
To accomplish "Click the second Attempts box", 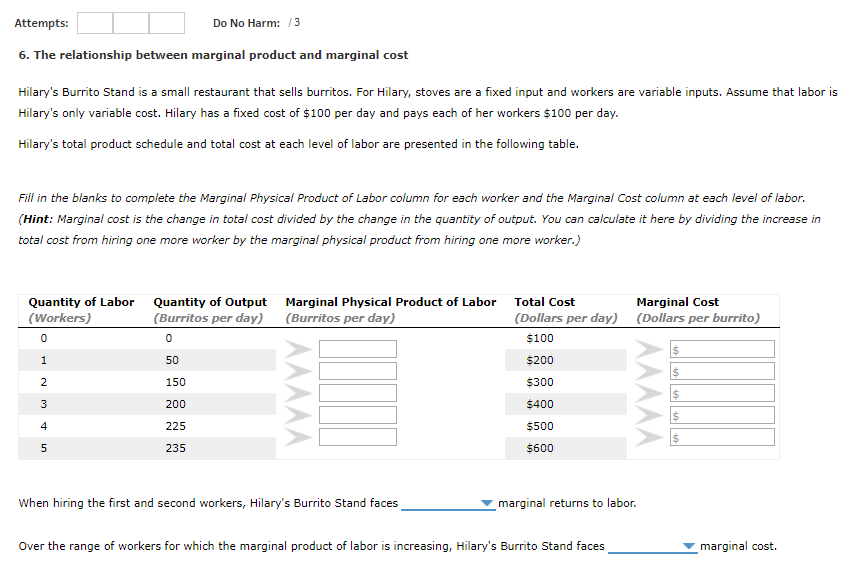I will pos(131,23).
